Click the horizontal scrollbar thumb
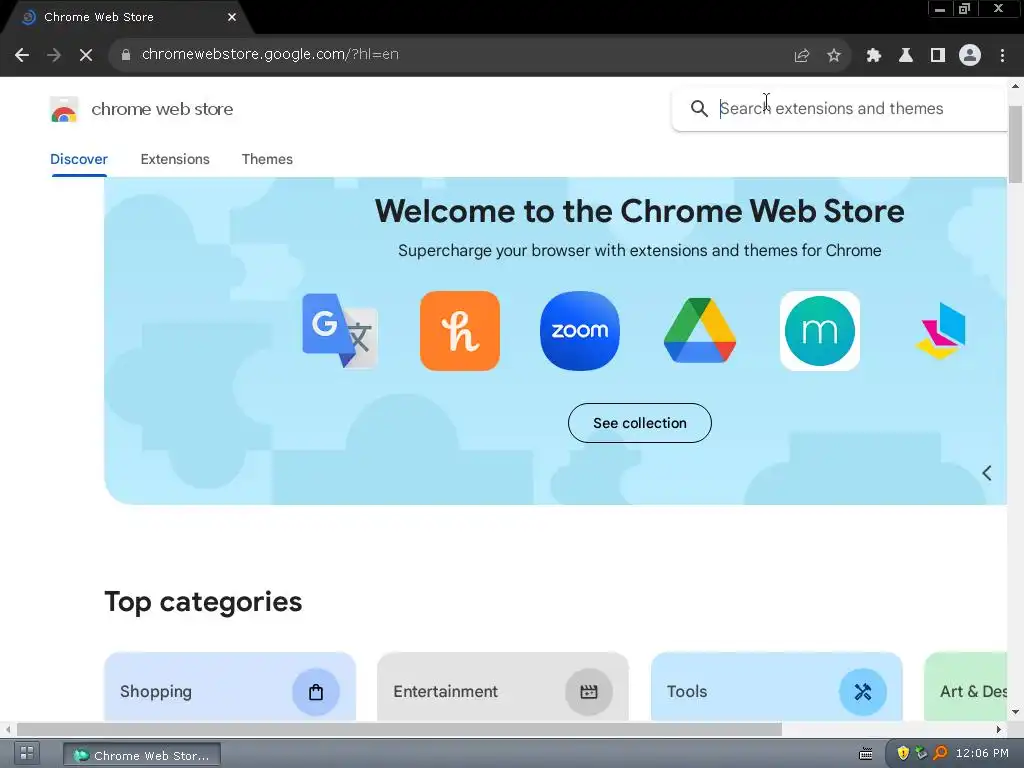Image resolution: width=1024 pixels, height=768 pixels. pos(399,729)
